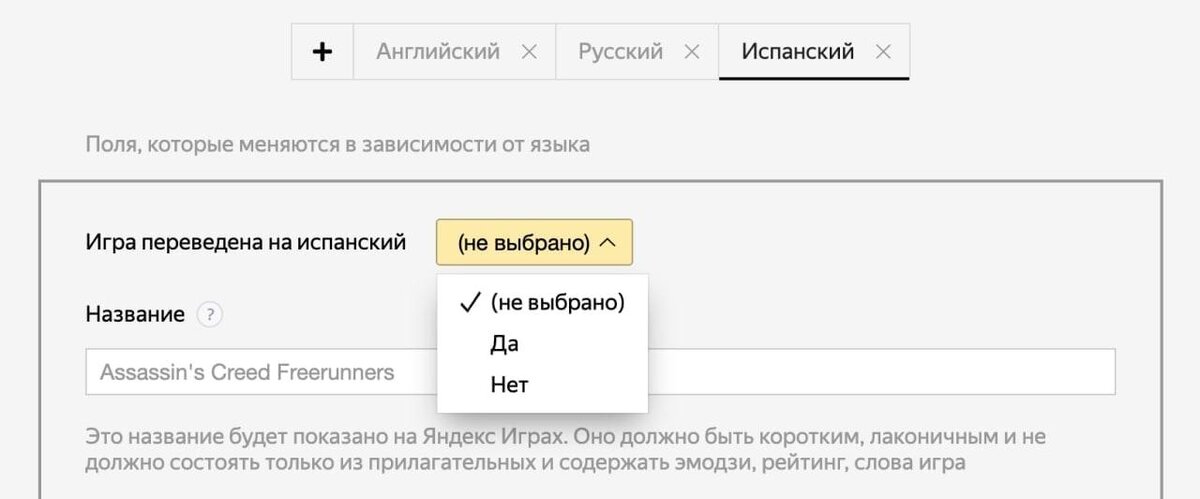Click the plus icon to add a language

[x=322, y=52]
